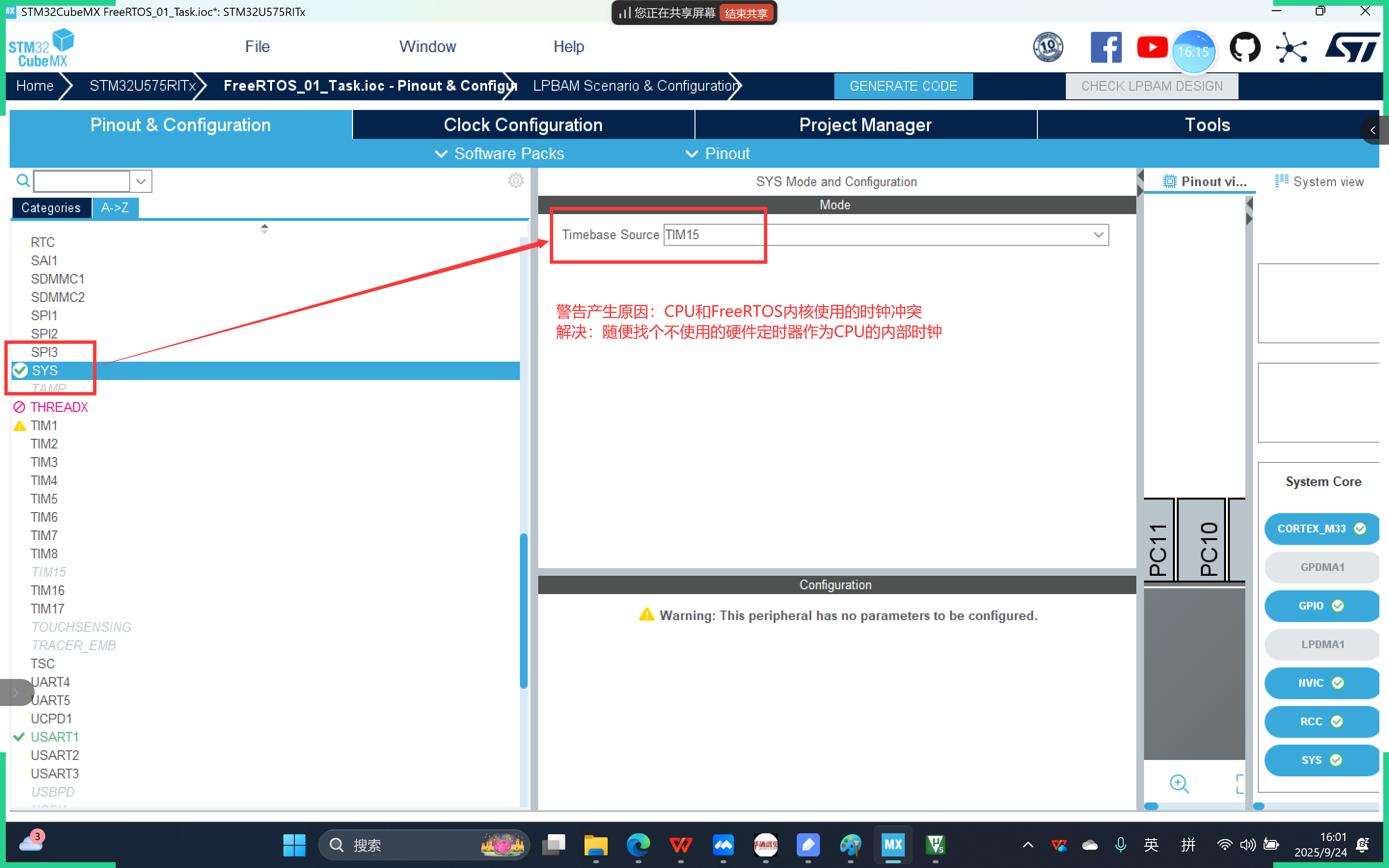Click the PC11 pin on chip view

tap(1159, 540)
